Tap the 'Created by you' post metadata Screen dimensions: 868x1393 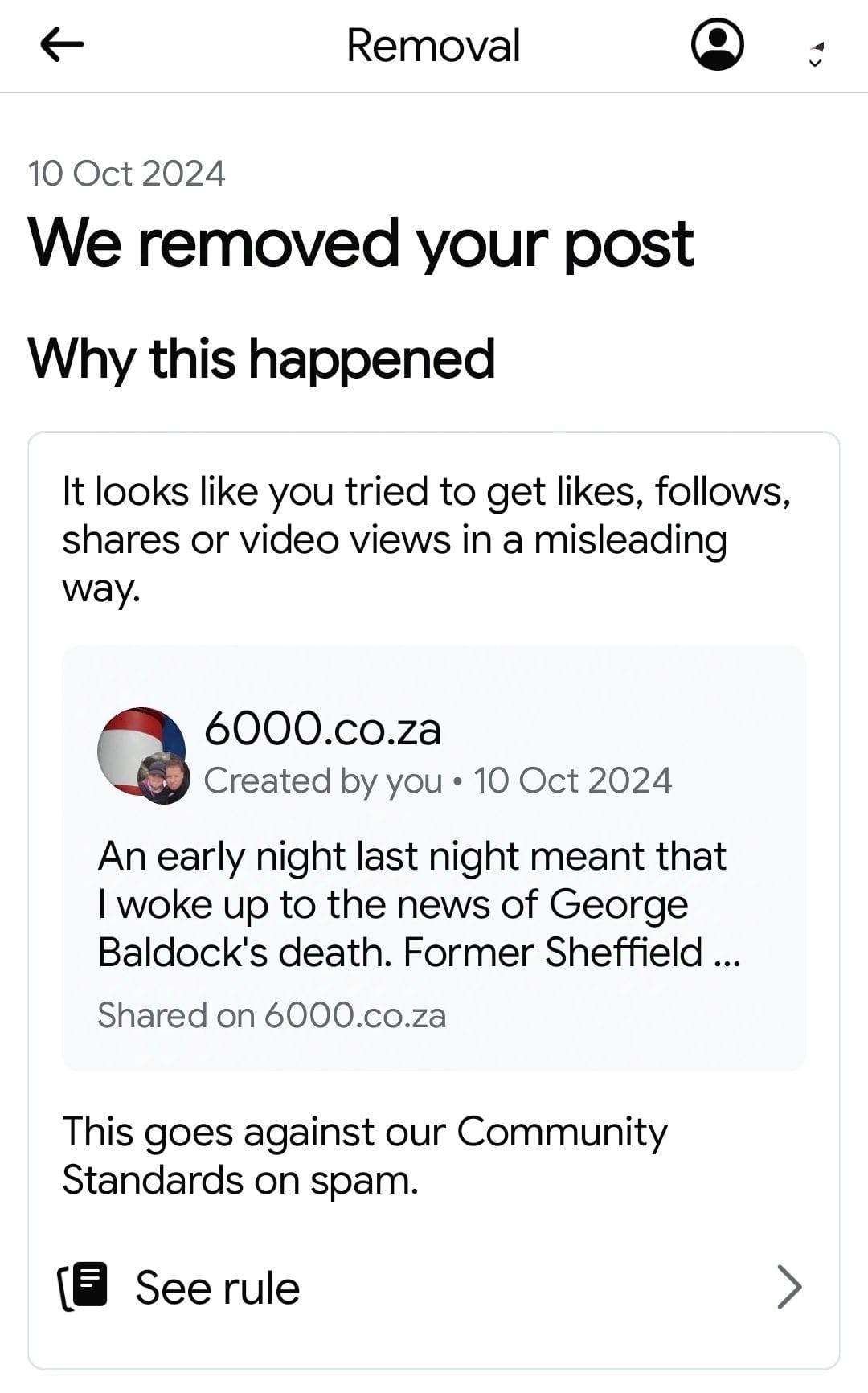coord(322,780)
